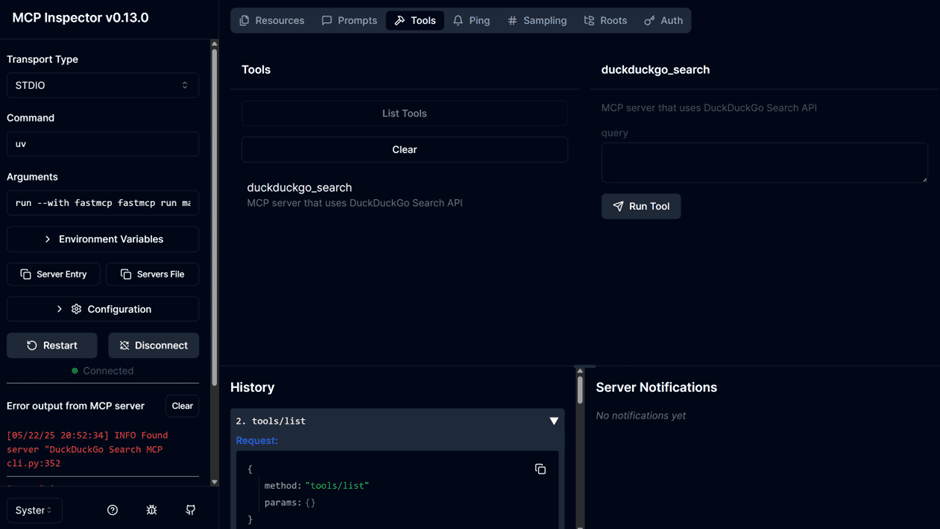Copy the tools/list request JSON
The width and height of the screenshot is (940, 529).
tap(540, 469)
